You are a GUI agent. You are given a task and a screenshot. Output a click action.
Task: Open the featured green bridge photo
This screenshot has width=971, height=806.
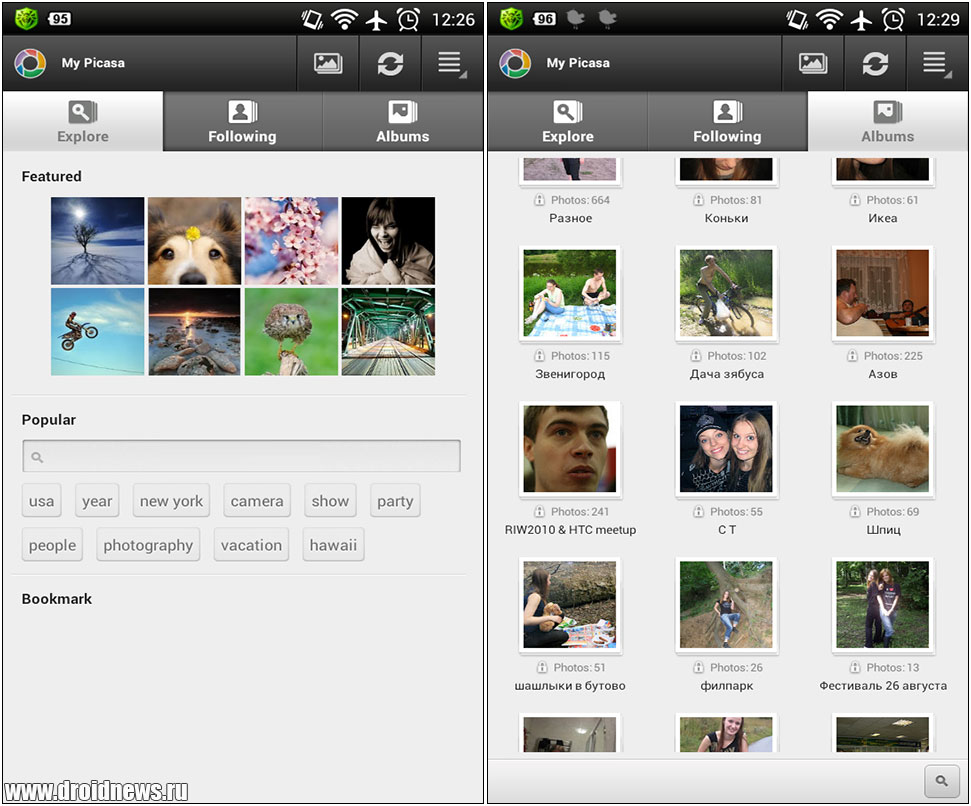[388, 332]
